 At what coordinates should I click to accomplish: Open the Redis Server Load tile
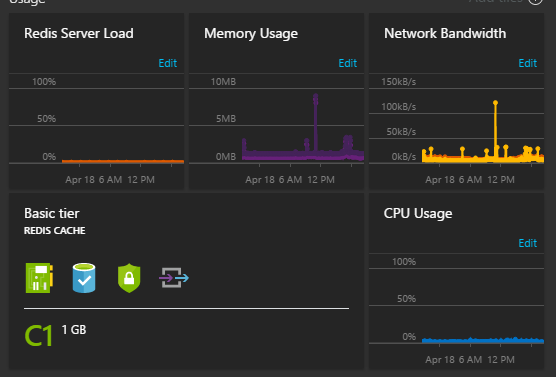click(x=79, y=33)
